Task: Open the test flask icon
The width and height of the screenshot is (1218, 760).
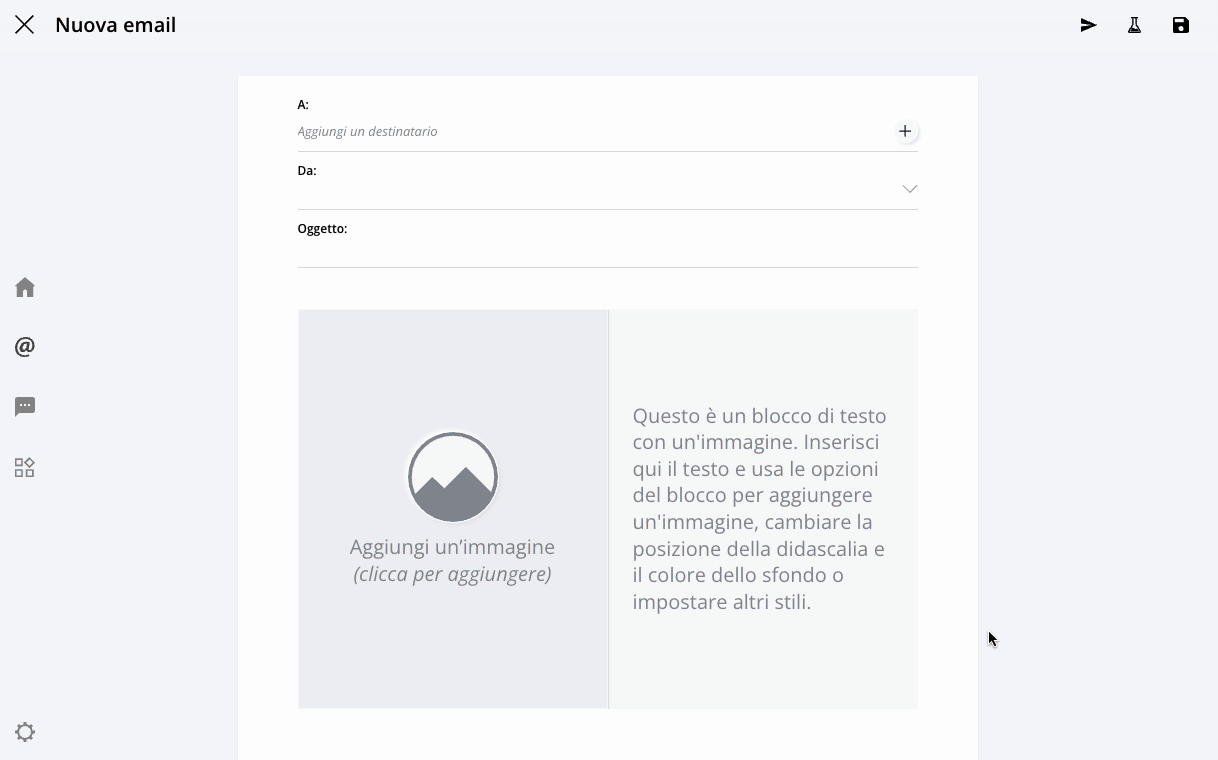Action: click(x=1134, y=25)
